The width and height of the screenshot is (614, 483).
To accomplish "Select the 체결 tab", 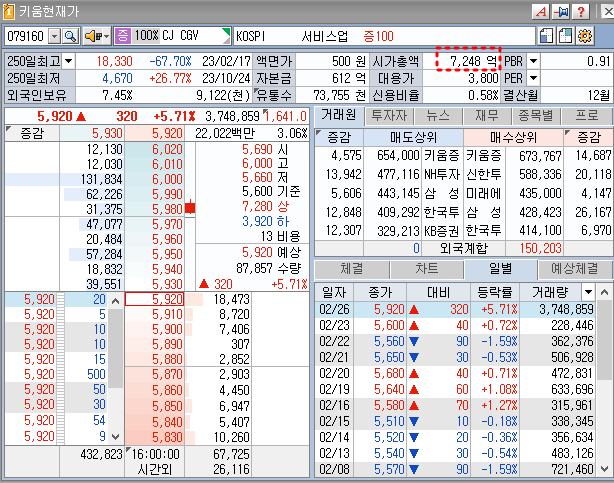I will [x=352, y=269].
